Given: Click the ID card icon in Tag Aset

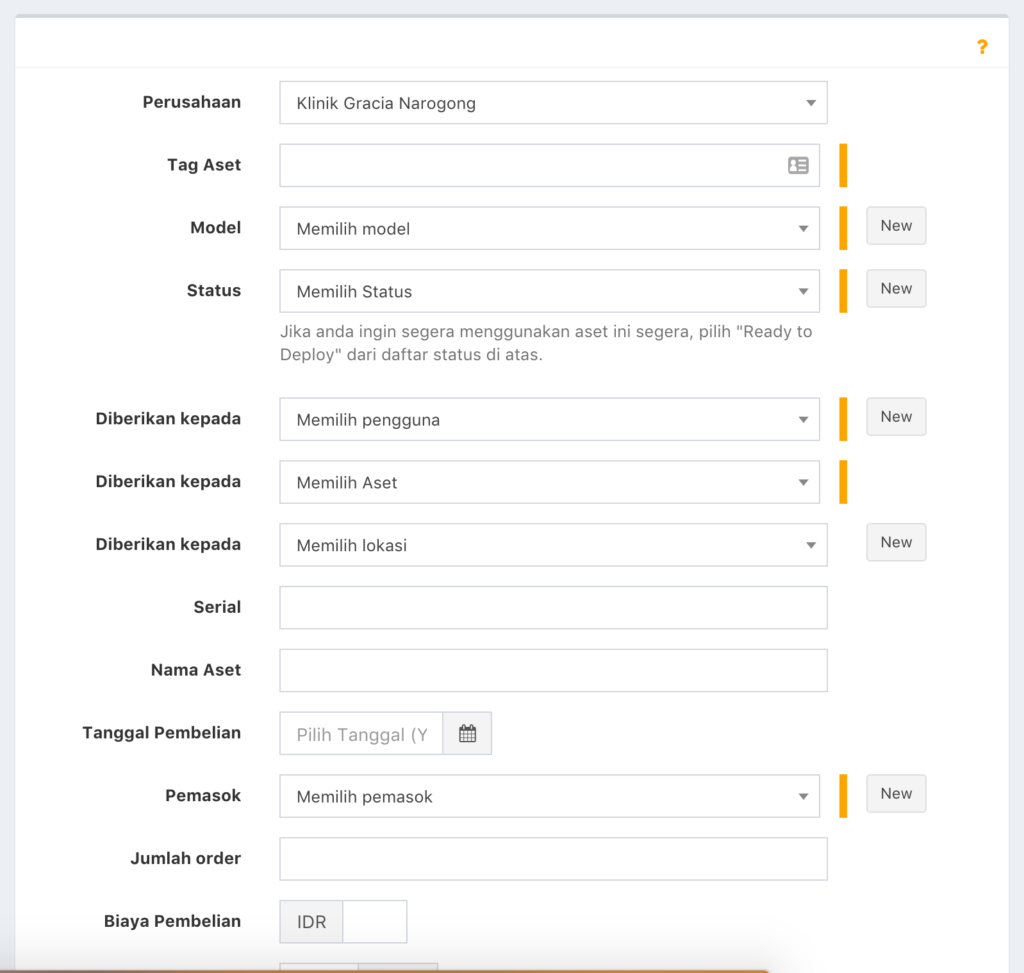Looking at the screenshot, I should coord(798,166).
